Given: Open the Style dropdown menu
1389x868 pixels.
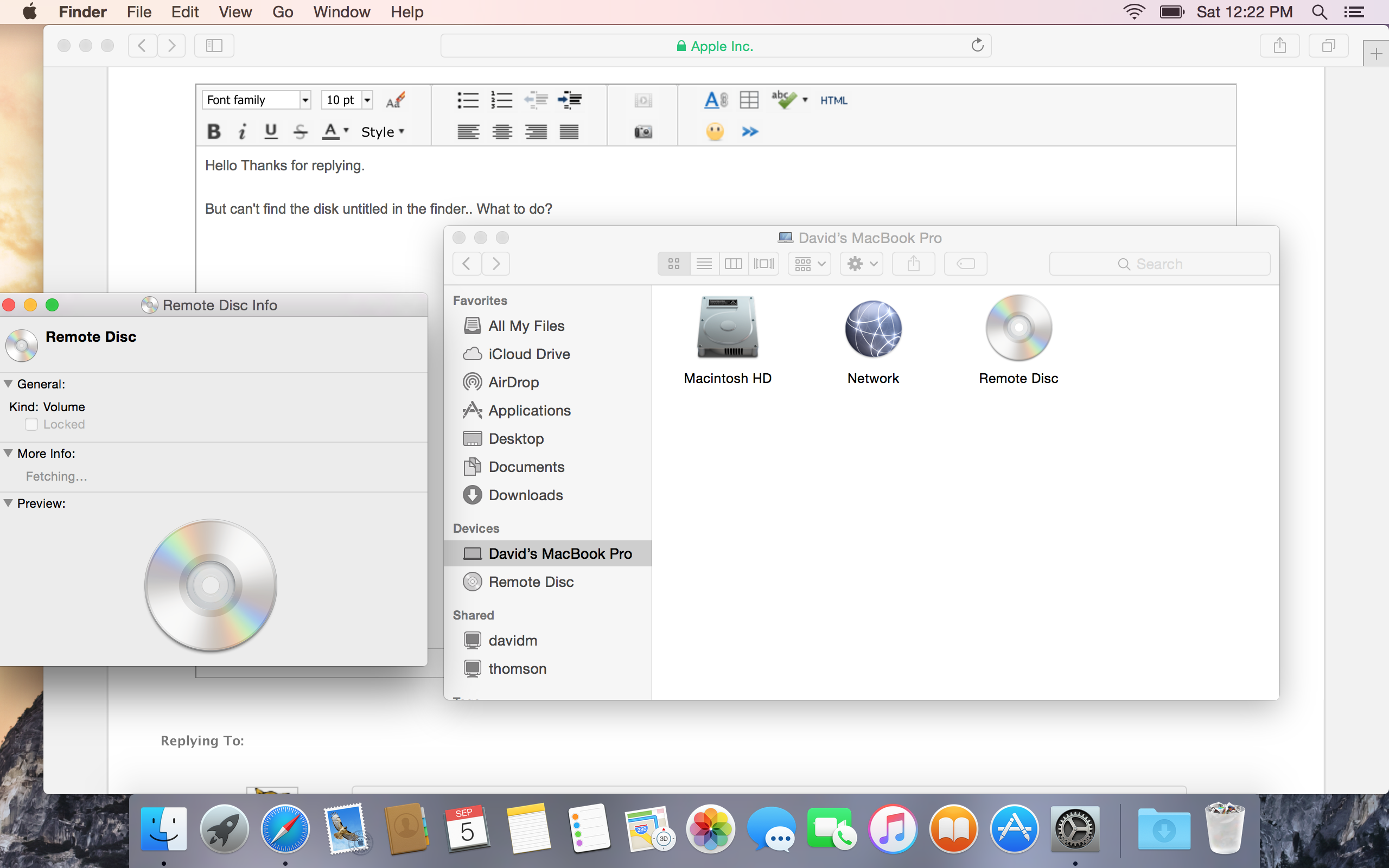Looking at the screenshot, I should (383, 131).
